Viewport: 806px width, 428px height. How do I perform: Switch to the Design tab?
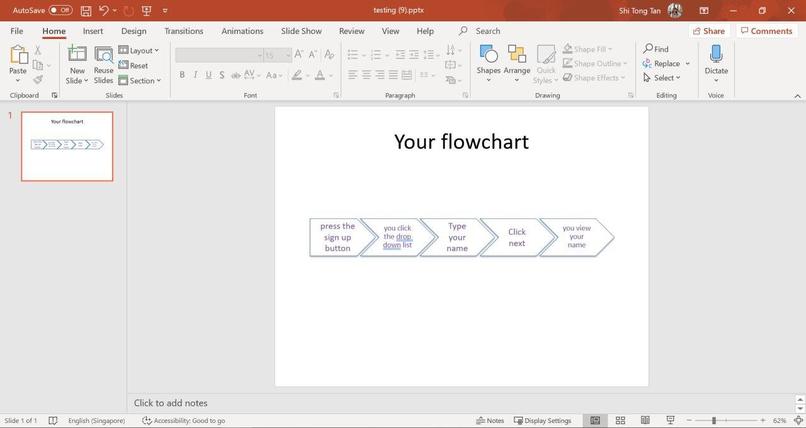[134, 31]
